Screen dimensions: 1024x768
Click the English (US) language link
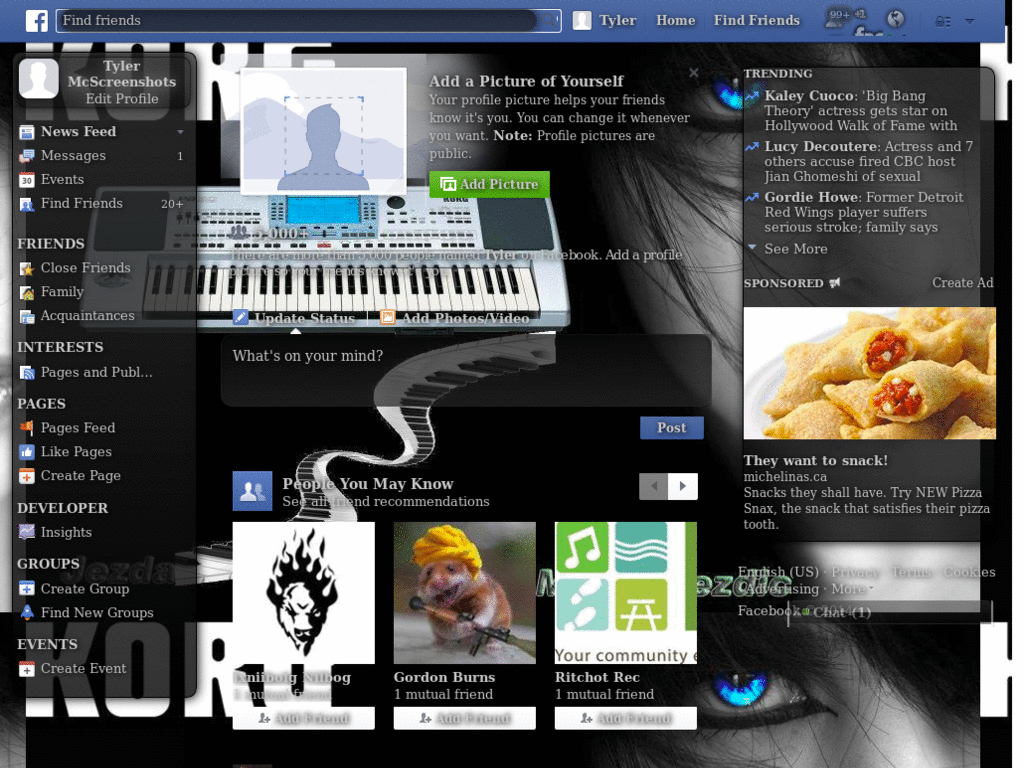point(778,572)
